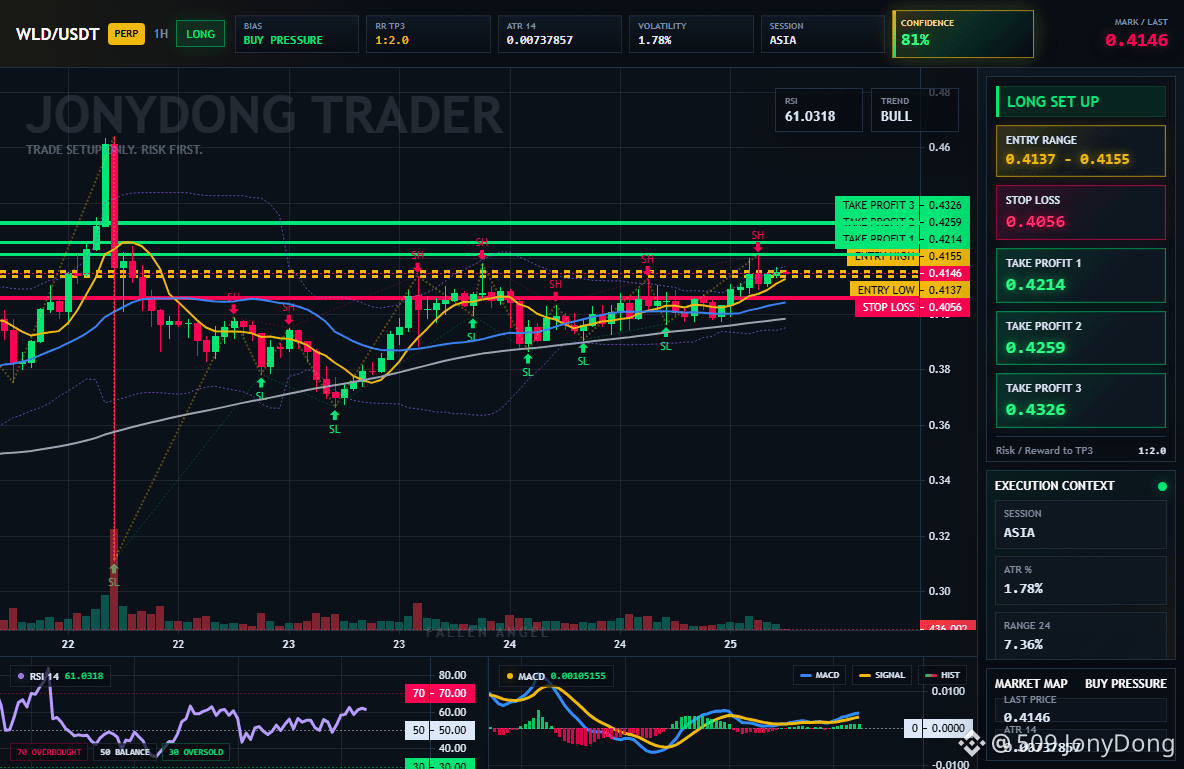
Task: Click the Take Profit 1 card in side panel
Action: (1081, 275)
